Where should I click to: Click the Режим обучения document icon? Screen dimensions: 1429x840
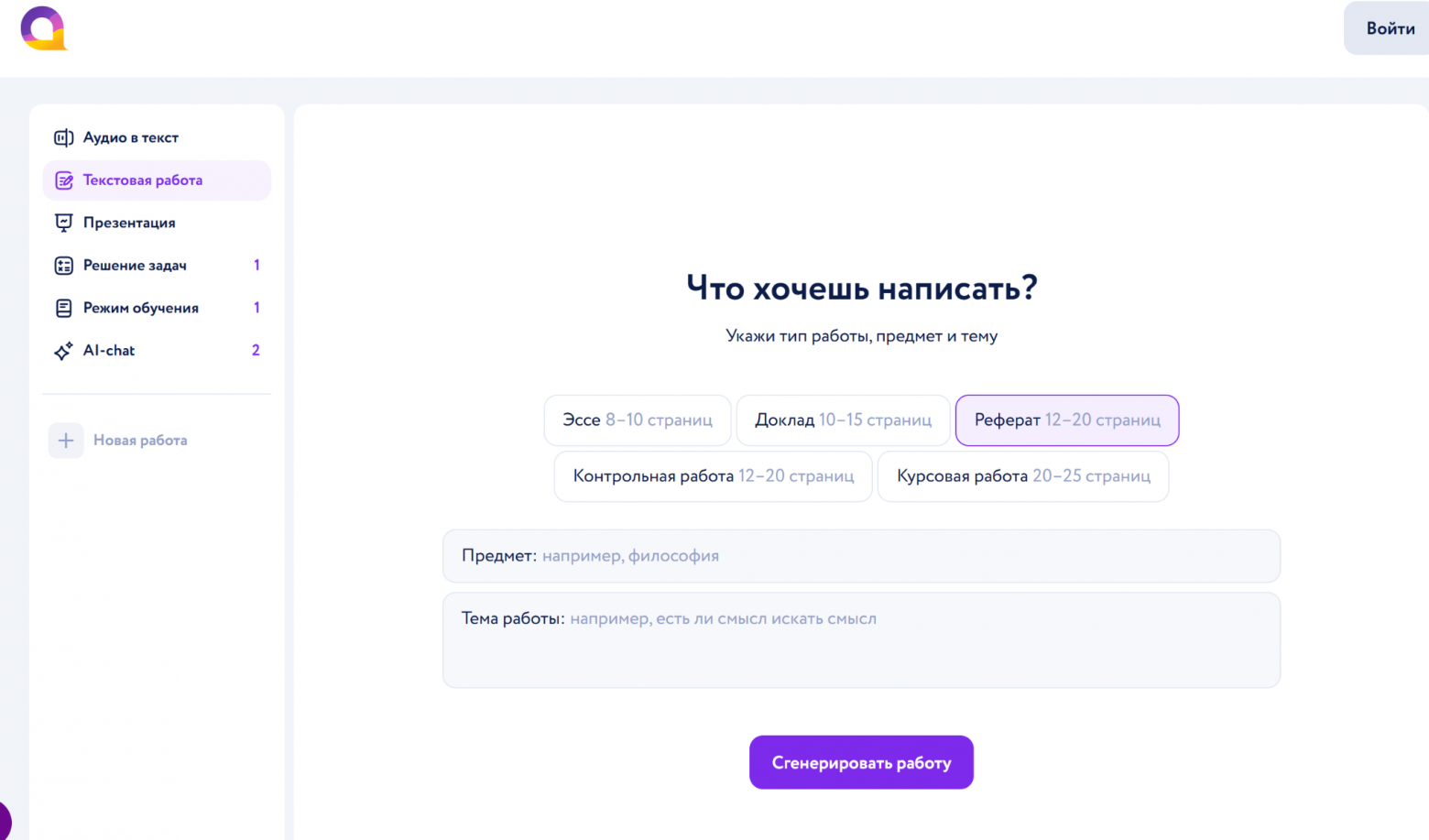63,308
